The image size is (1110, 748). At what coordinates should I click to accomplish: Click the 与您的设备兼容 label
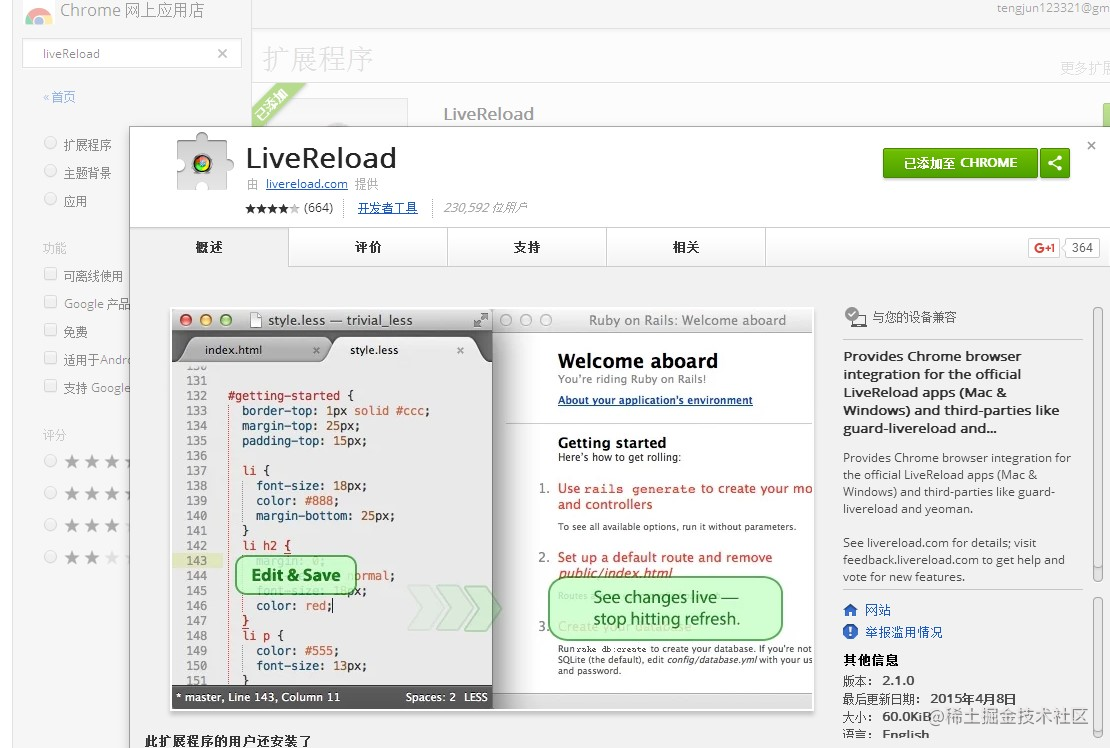[x=914, y=317]
